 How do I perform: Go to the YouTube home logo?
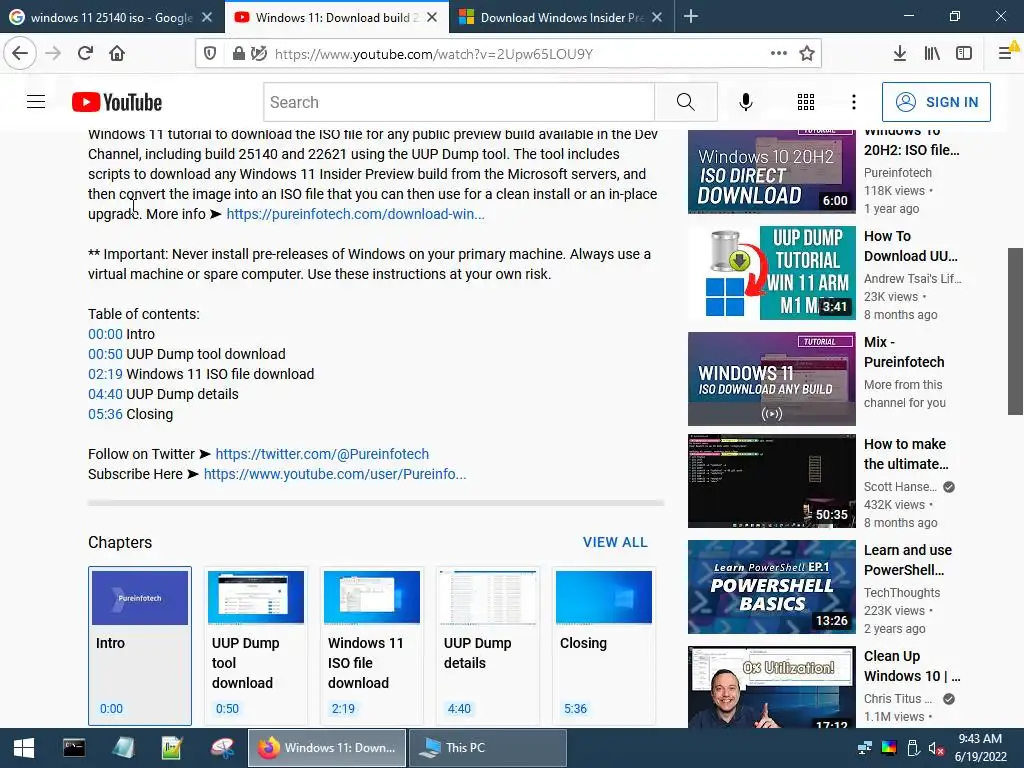[x=117, y=102]
